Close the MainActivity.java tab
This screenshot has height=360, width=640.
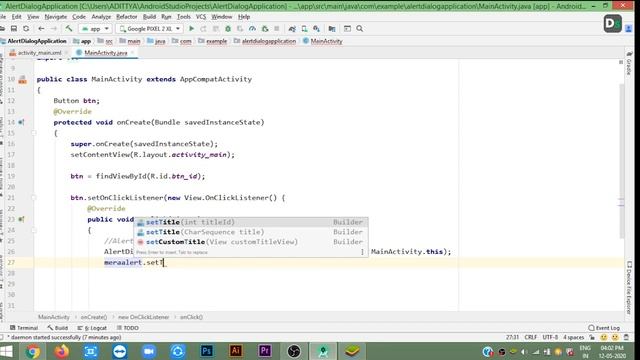tap(133, 53)
